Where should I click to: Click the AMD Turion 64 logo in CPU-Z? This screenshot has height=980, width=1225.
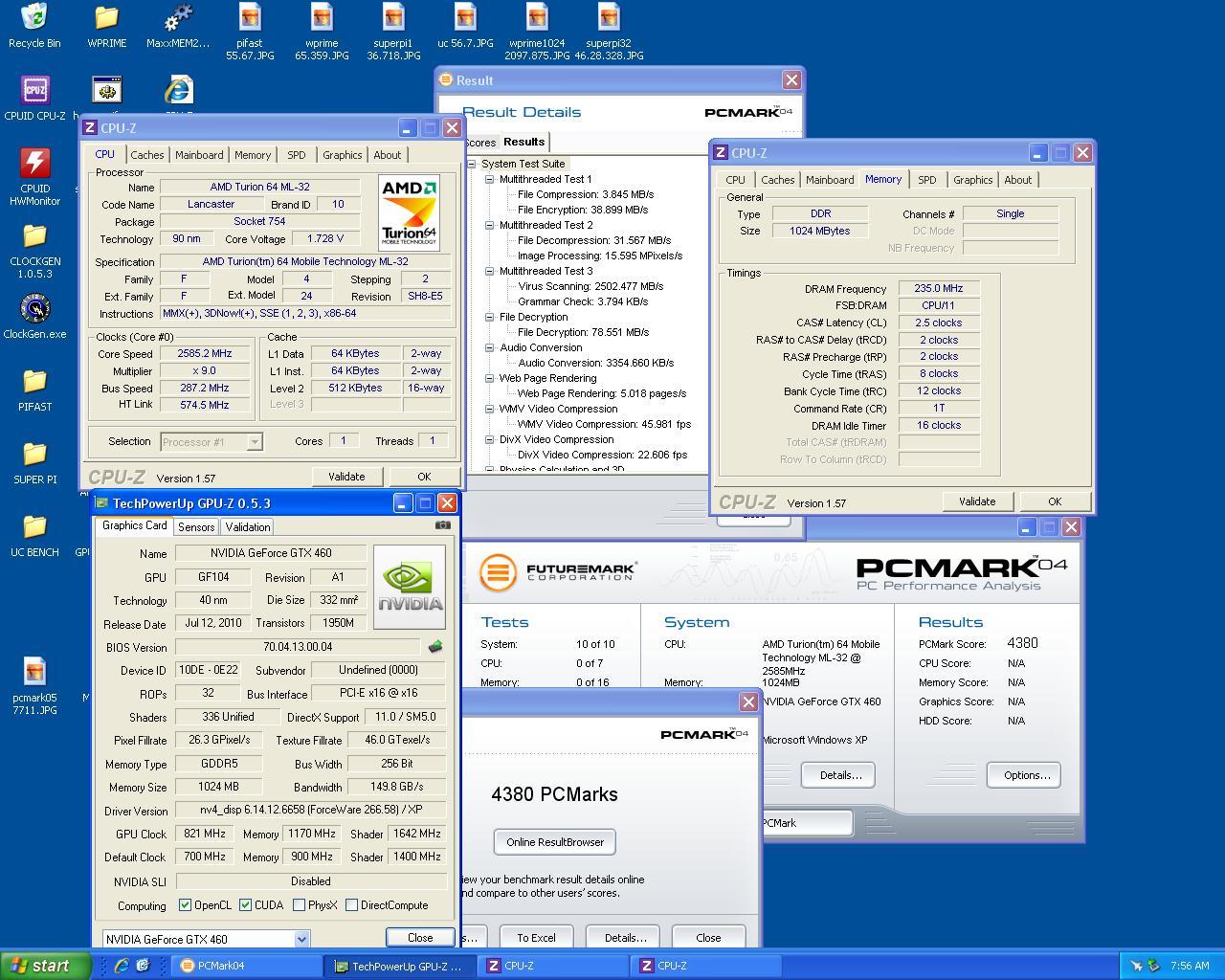pos(409,212)
